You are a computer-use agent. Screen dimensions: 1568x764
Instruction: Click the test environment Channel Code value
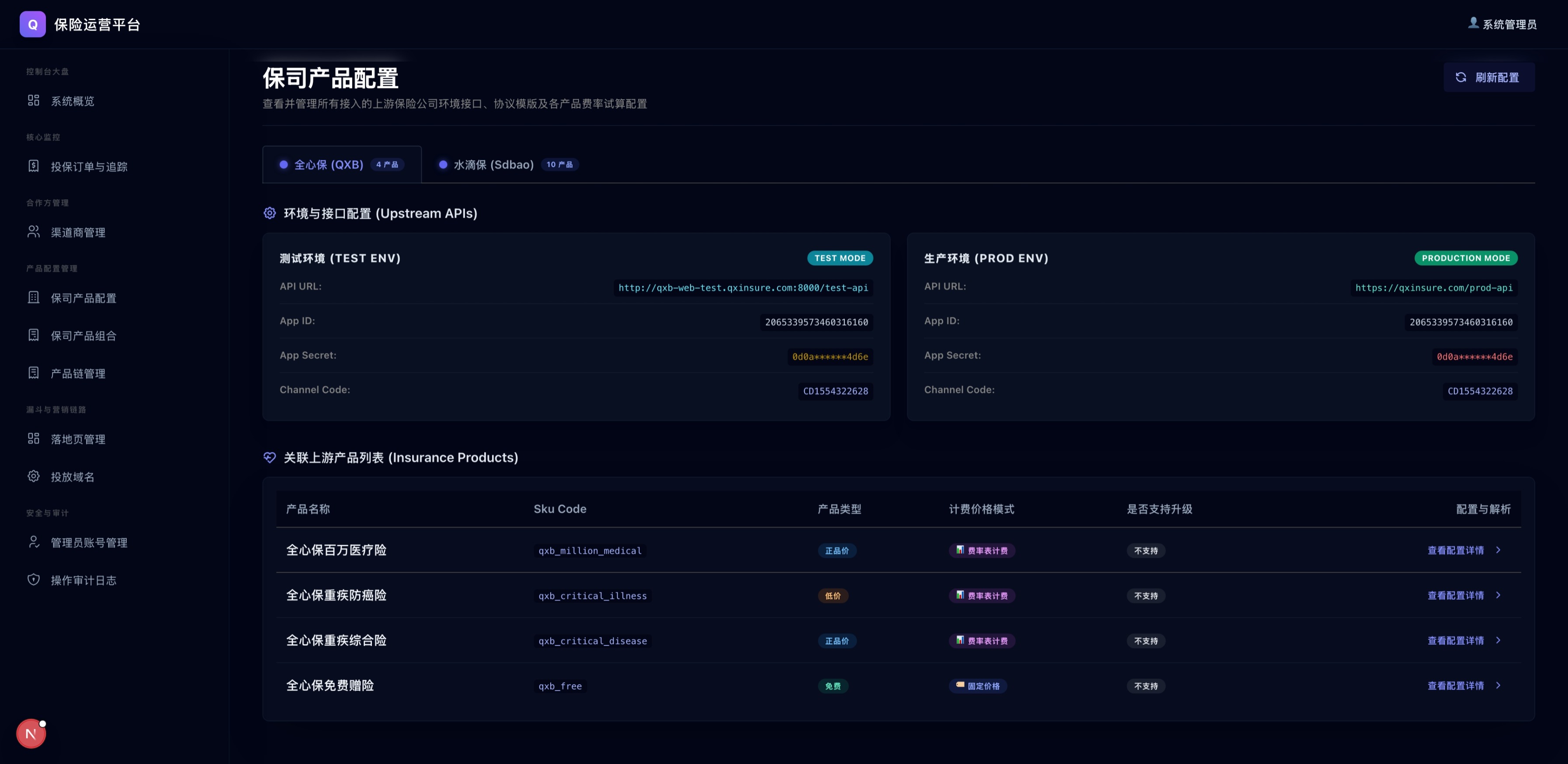pos(835,391)
